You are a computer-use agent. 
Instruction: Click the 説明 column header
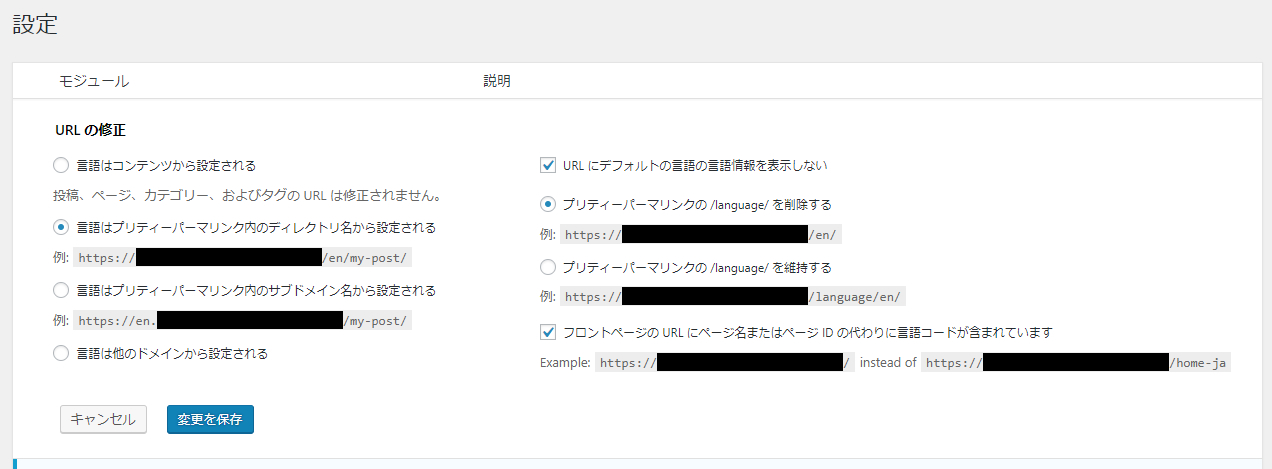coord(497,81)
